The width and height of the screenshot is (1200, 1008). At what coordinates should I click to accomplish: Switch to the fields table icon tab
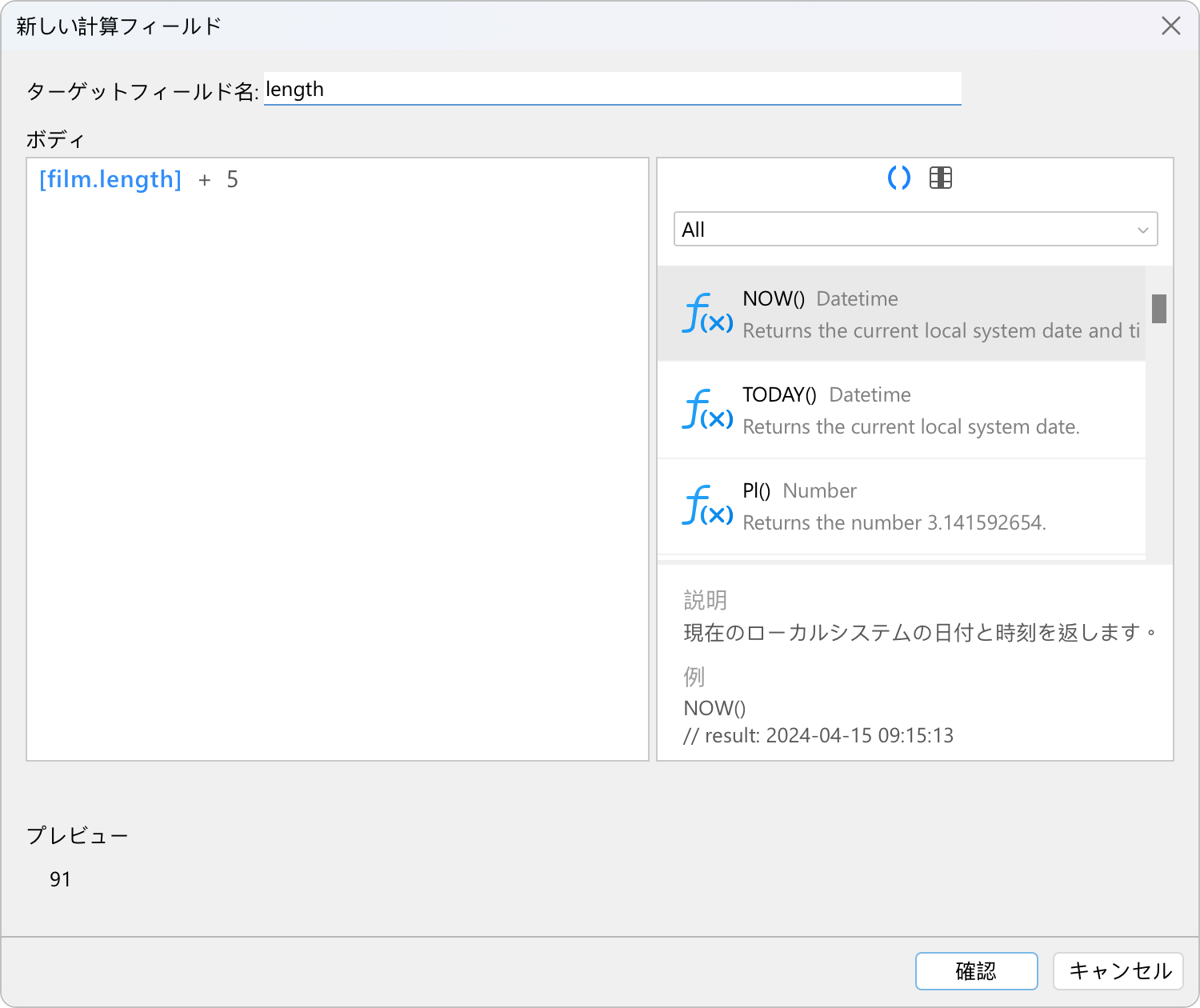[x=941, y=178]
